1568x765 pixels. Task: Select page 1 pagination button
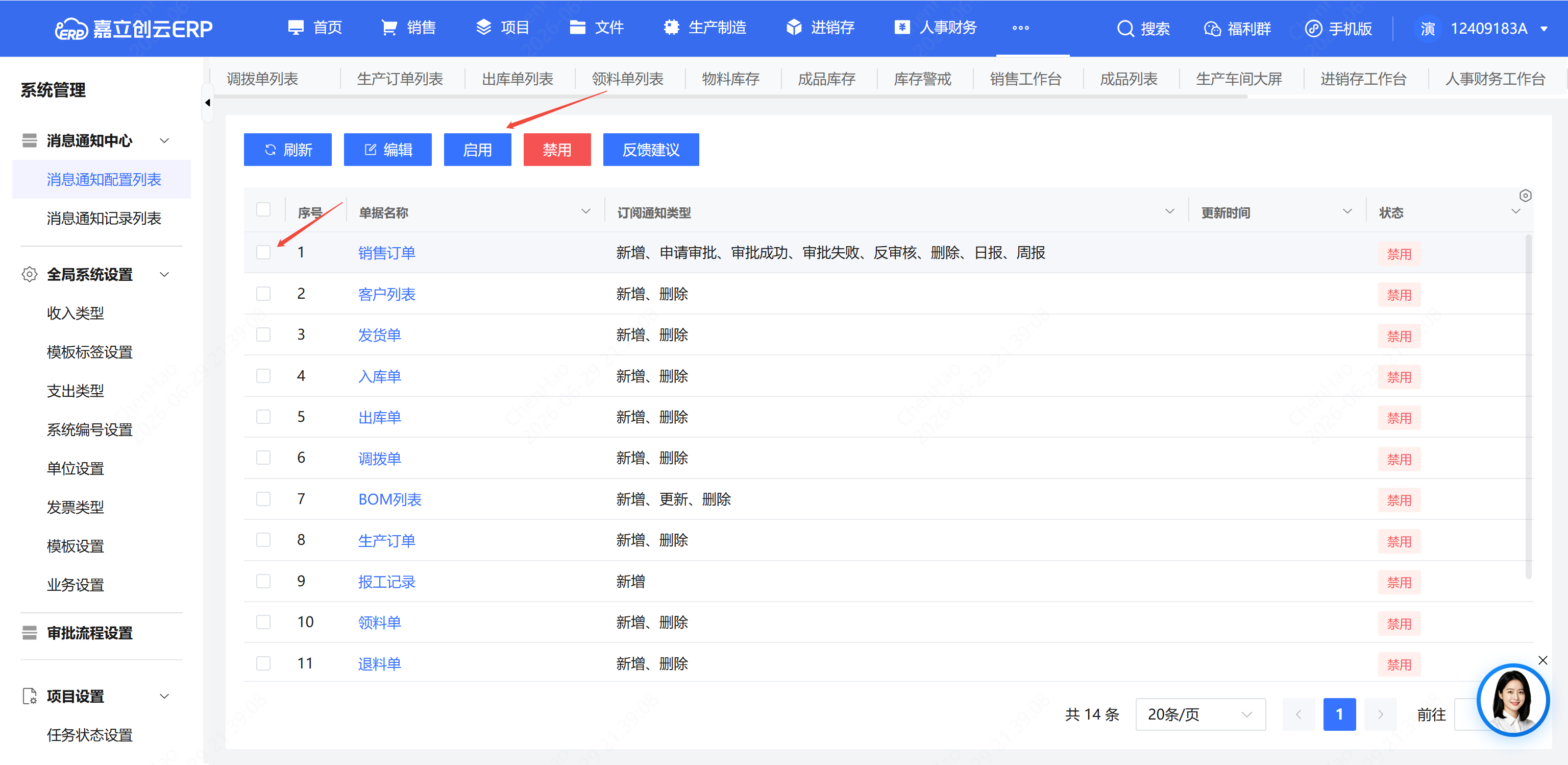[x=1339, y=714]
